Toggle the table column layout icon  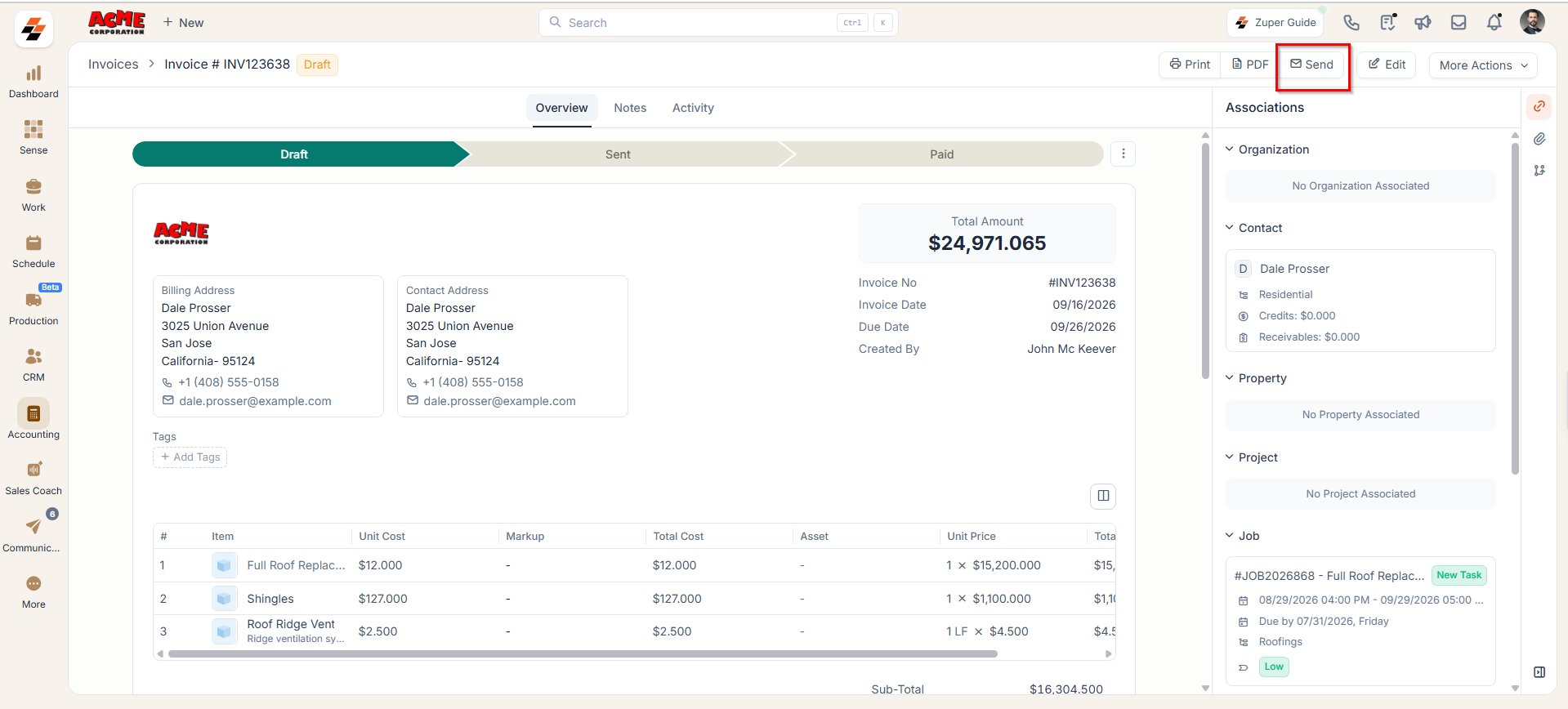click(1103, 496)
